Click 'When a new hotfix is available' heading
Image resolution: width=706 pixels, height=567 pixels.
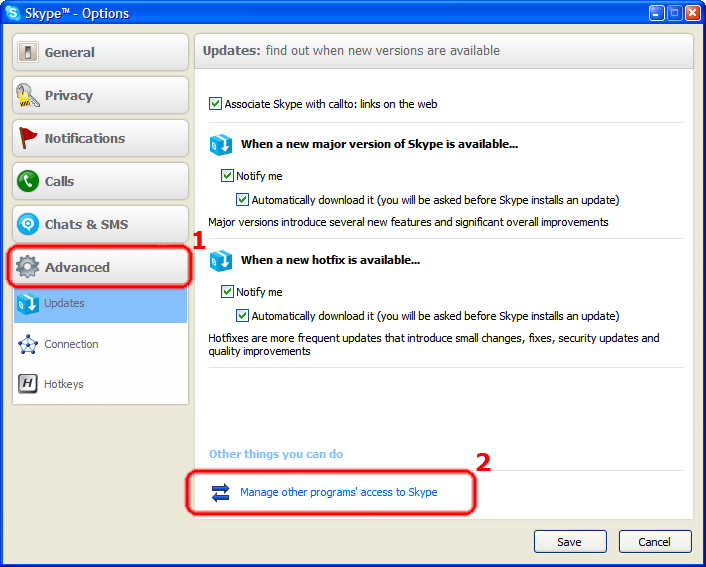(330, 260)
